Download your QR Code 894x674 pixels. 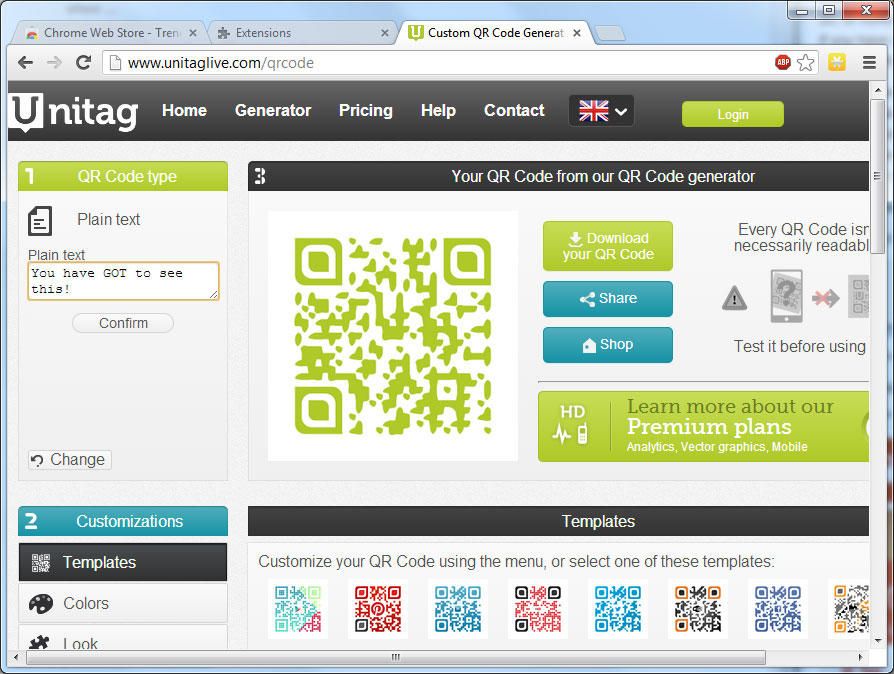coord(608,246)
